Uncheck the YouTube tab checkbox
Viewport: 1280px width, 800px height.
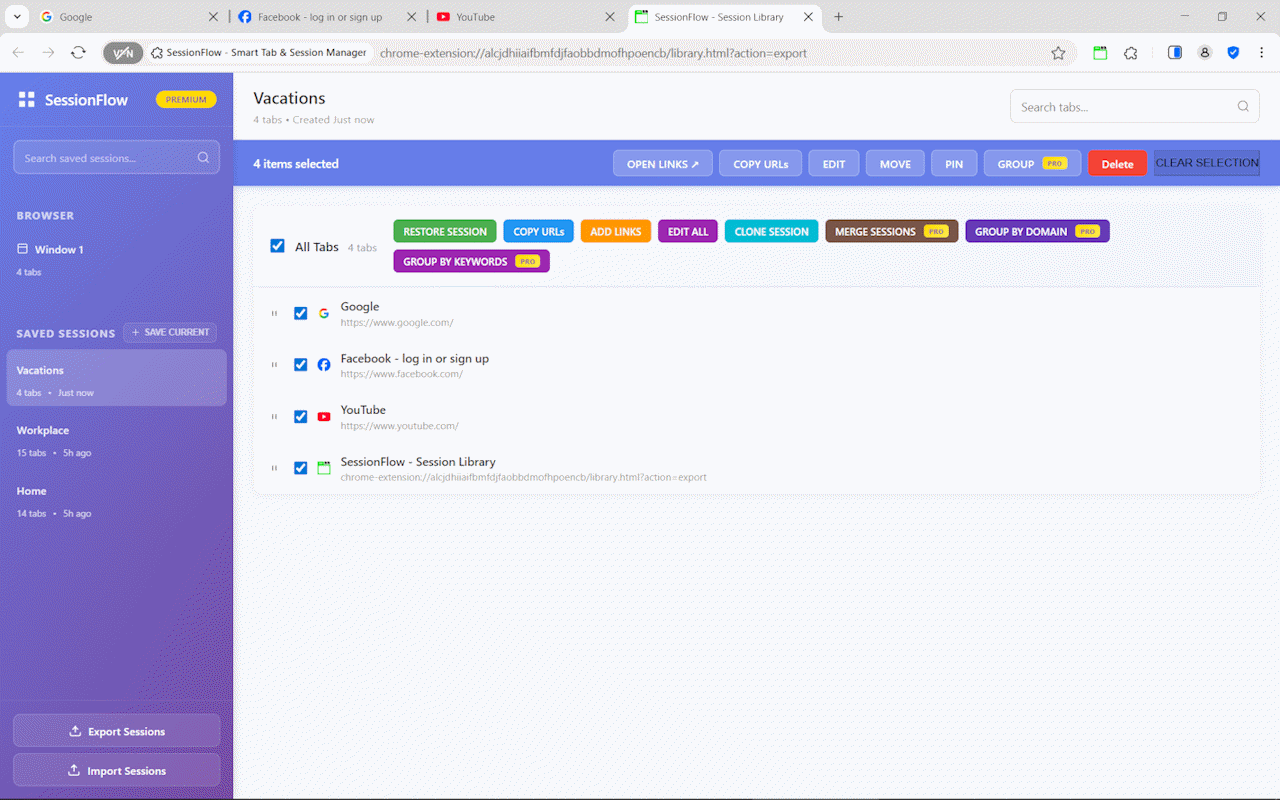(x=300, y=416)
